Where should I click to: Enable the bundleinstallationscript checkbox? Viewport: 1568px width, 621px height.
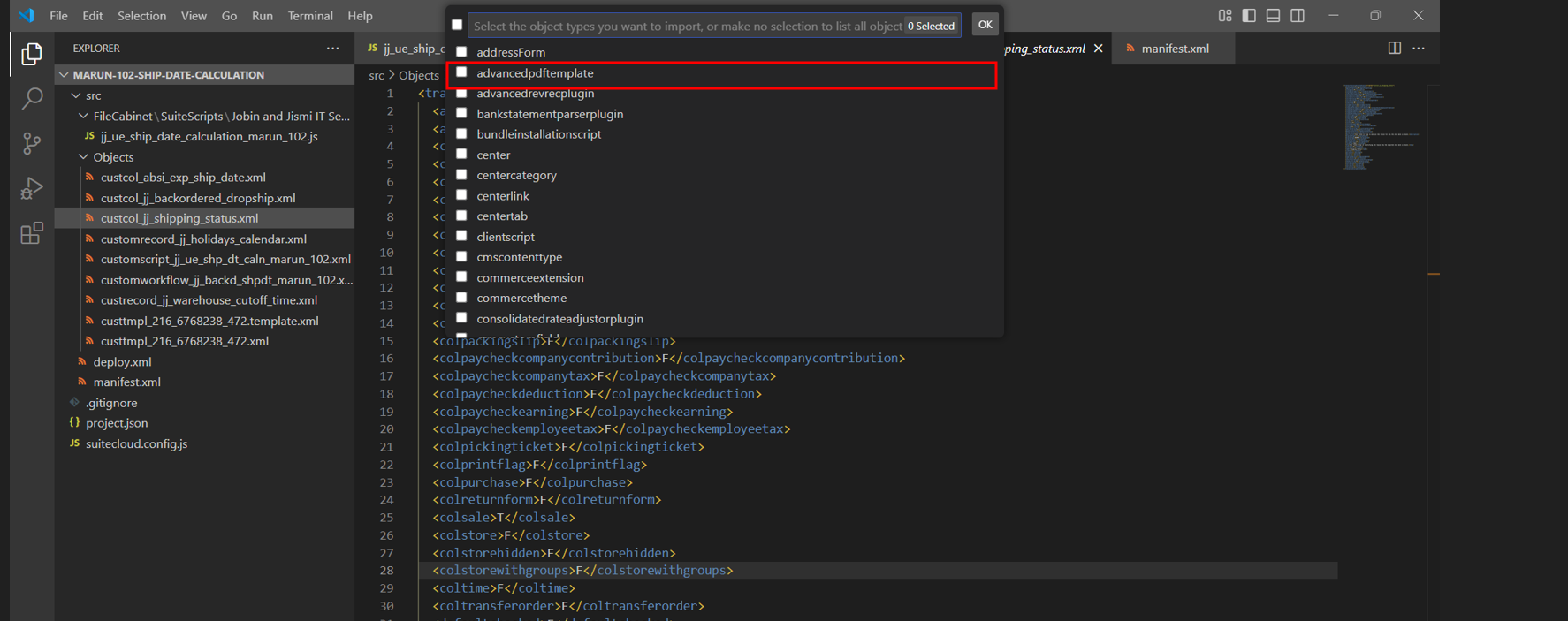click(x=461, y=134)
